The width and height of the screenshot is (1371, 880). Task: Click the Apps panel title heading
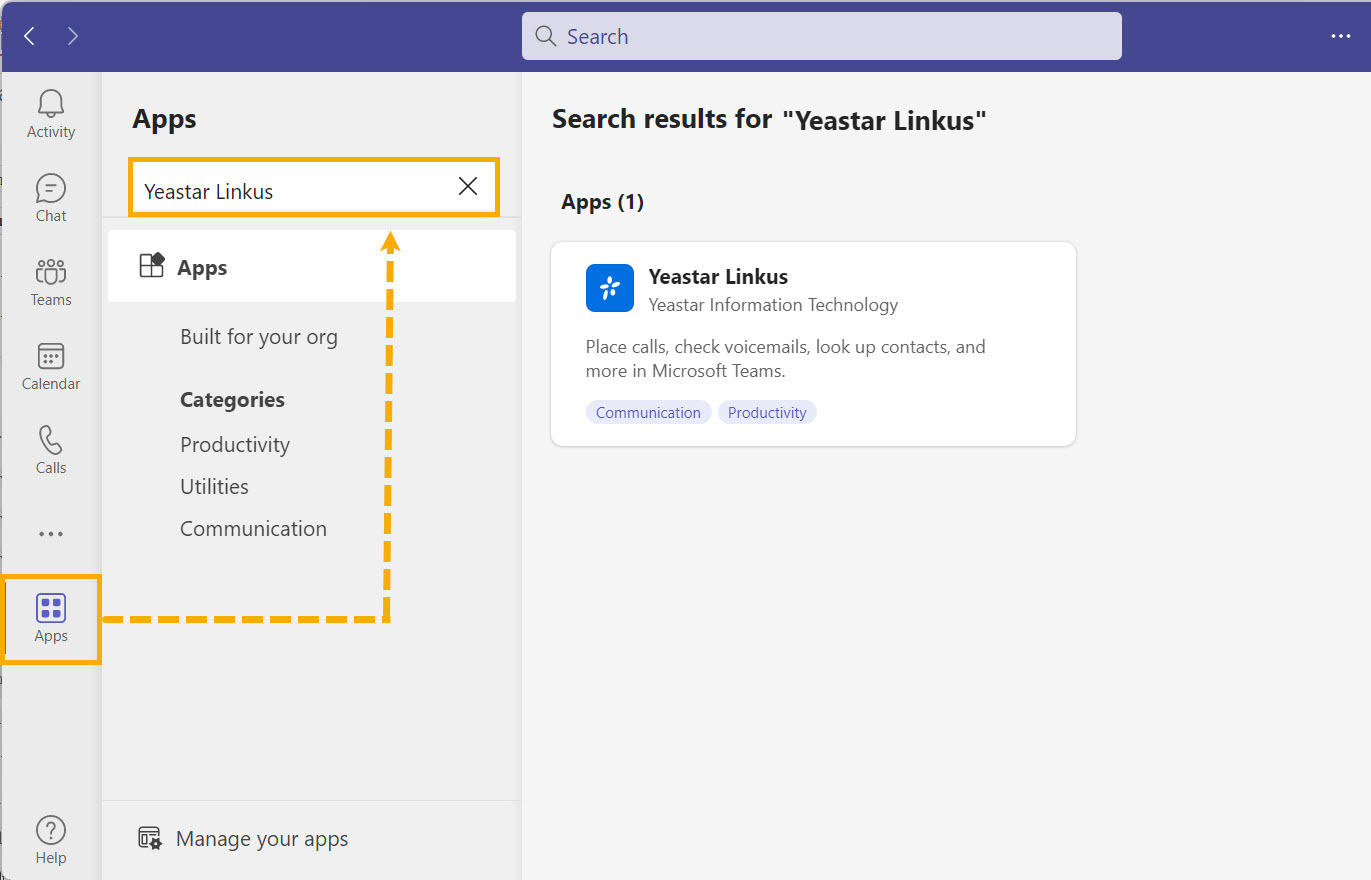164,120
